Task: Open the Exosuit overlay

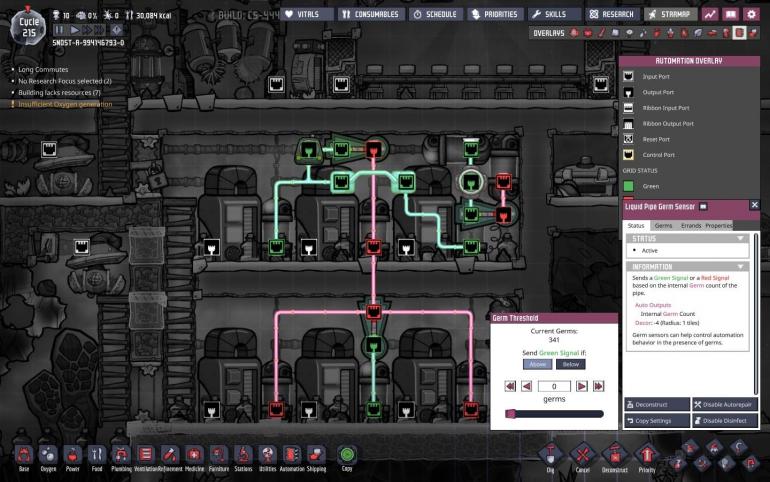Action: (726, 33)
